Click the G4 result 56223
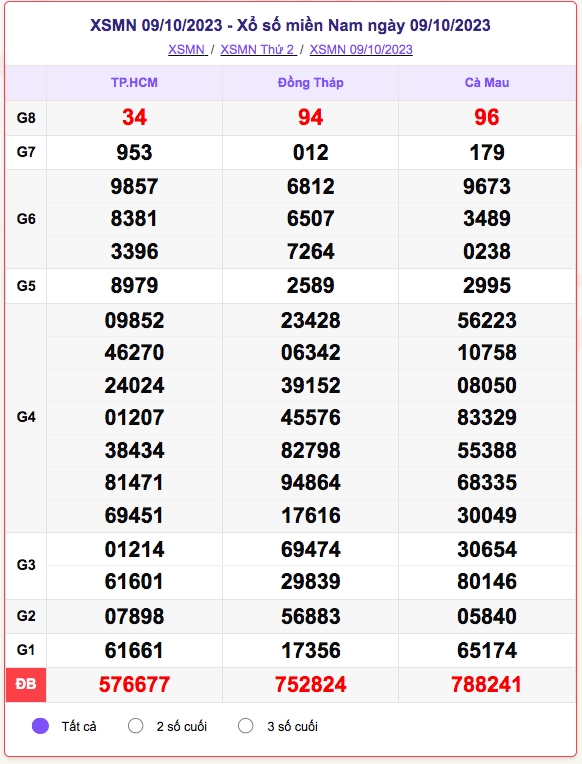Viewport: 582px width, 764px height. (487, 321)
